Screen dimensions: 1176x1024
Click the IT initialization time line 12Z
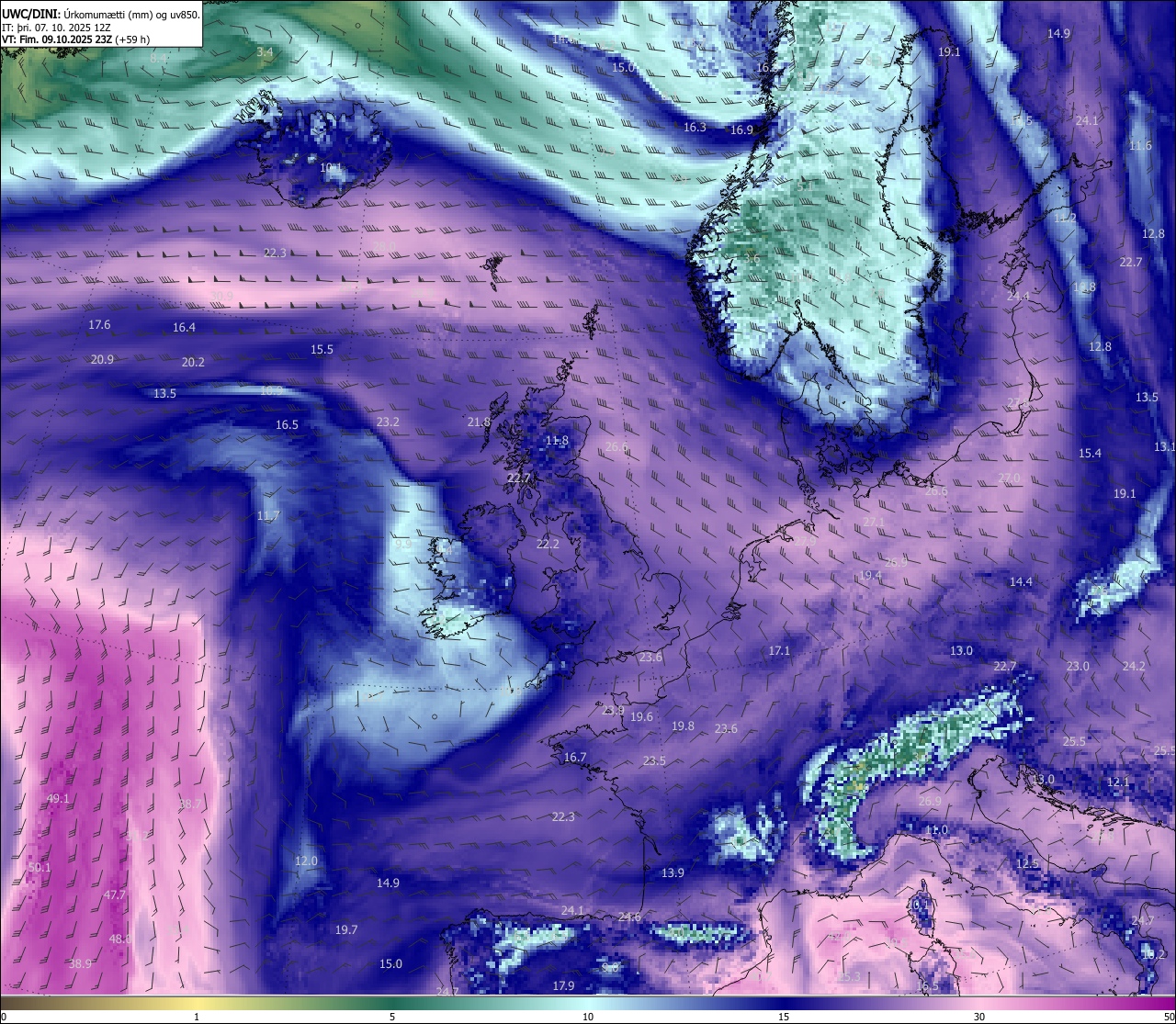(x=57, y=28)
